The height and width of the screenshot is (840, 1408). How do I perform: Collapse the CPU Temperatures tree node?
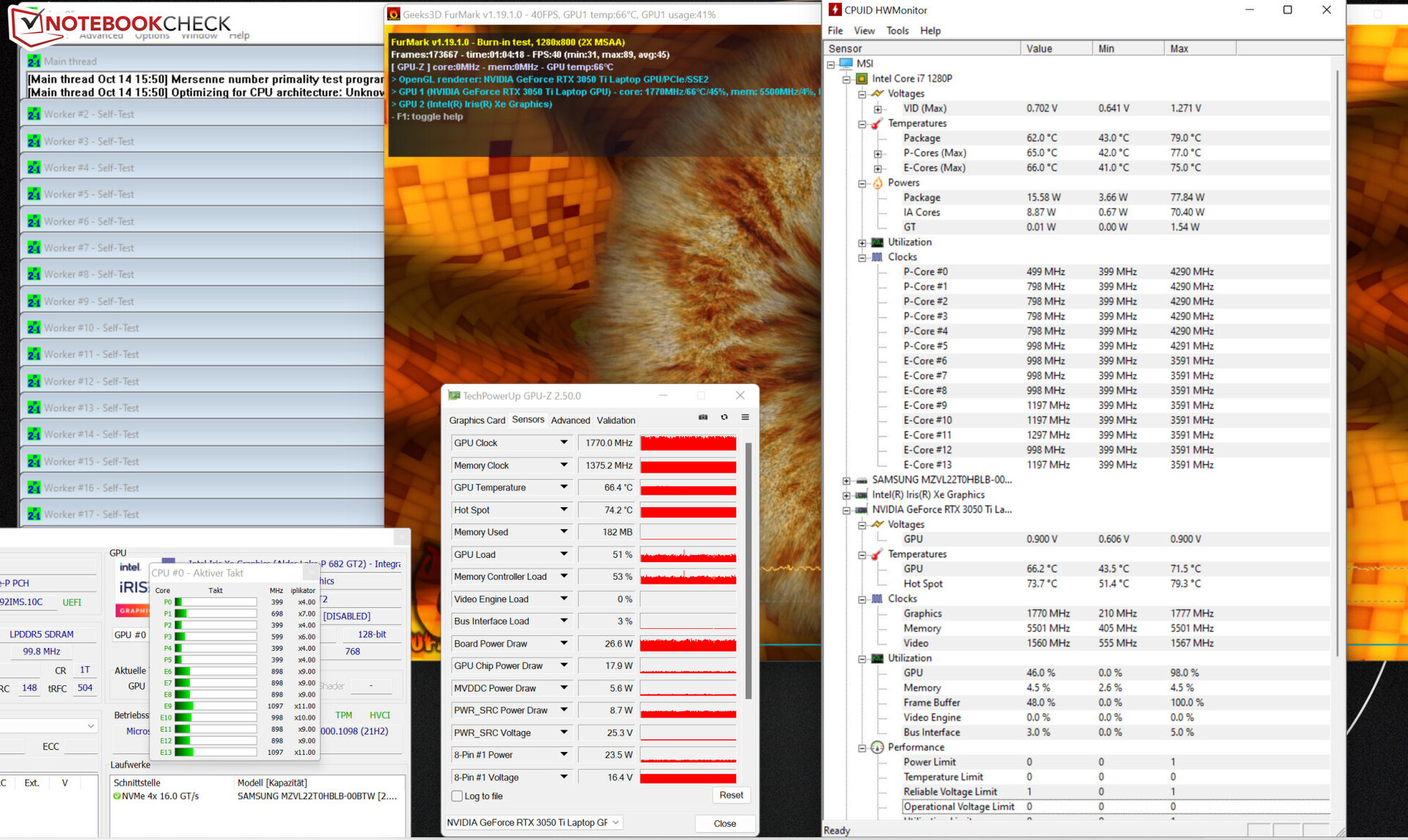(x=862, y=124)
